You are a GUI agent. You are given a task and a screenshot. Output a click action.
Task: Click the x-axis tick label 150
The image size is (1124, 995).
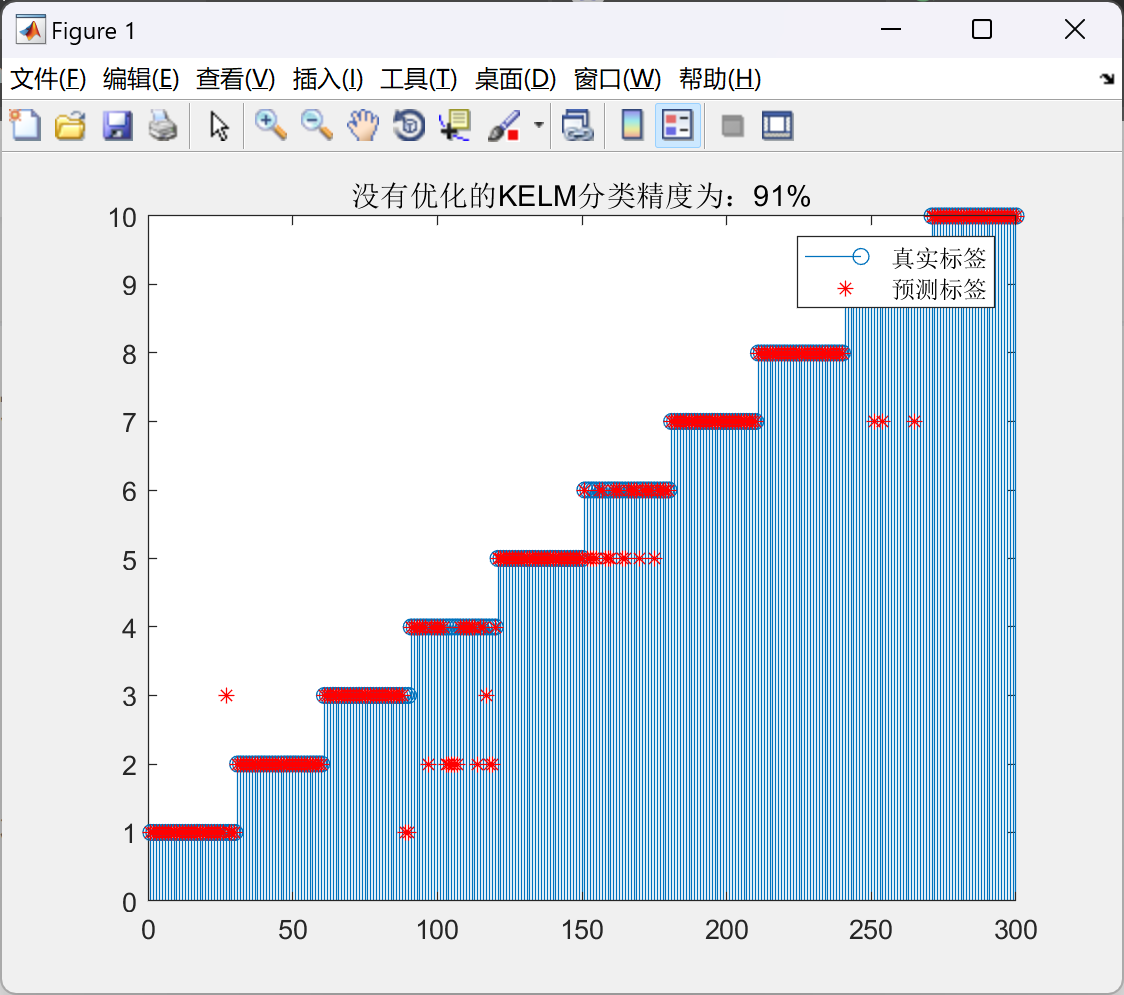[x=582, y=930]
